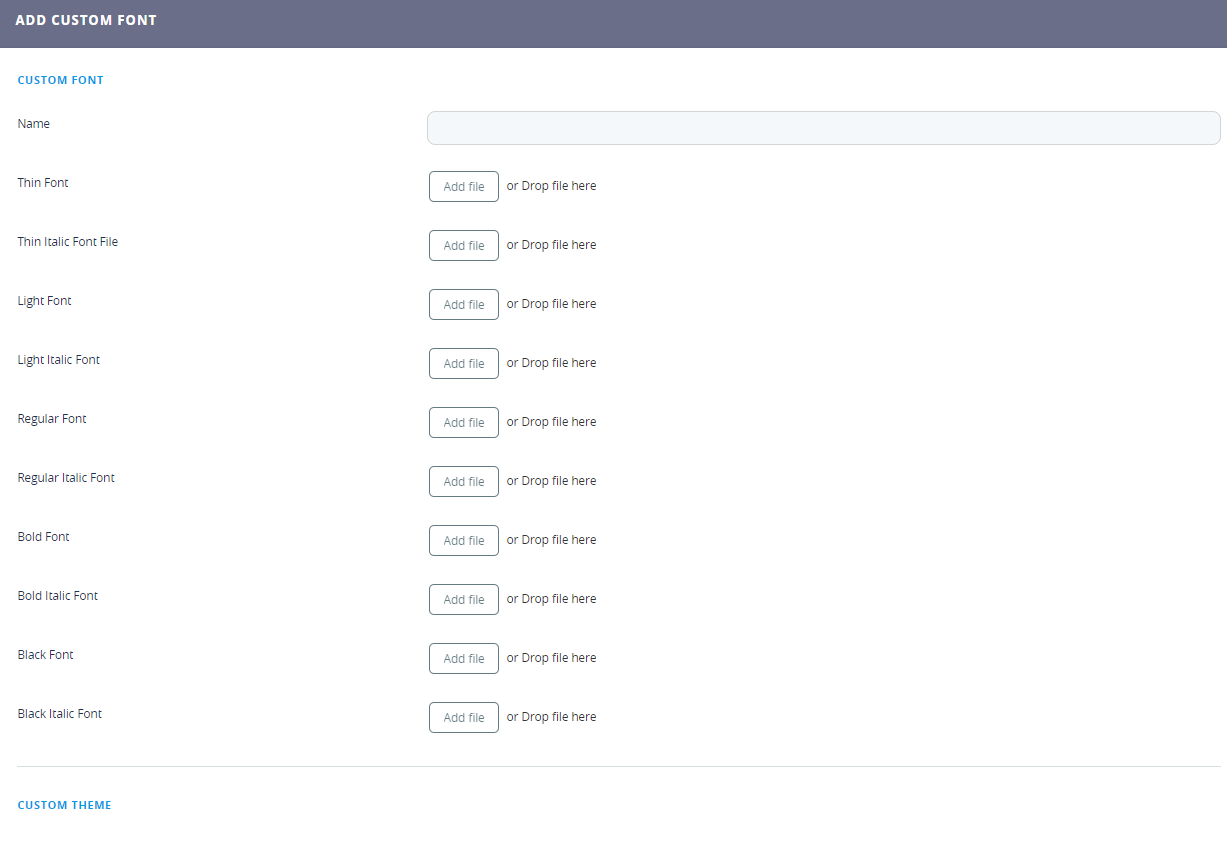Screen dimensions: 1227x852
Task: Click the Custom Theme section heading
Action: (64, 805)
